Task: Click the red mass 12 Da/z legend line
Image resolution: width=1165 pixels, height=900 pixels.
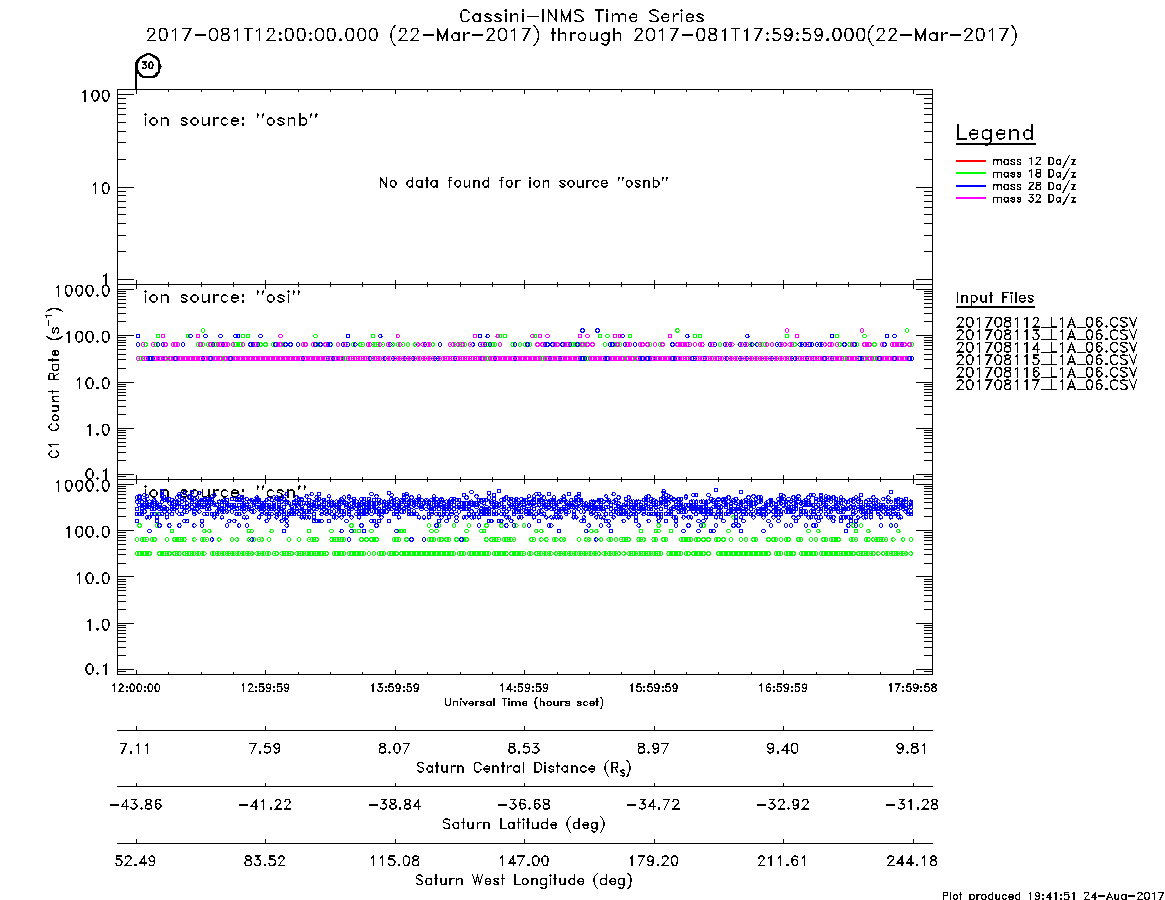Action: pos(970,161)
